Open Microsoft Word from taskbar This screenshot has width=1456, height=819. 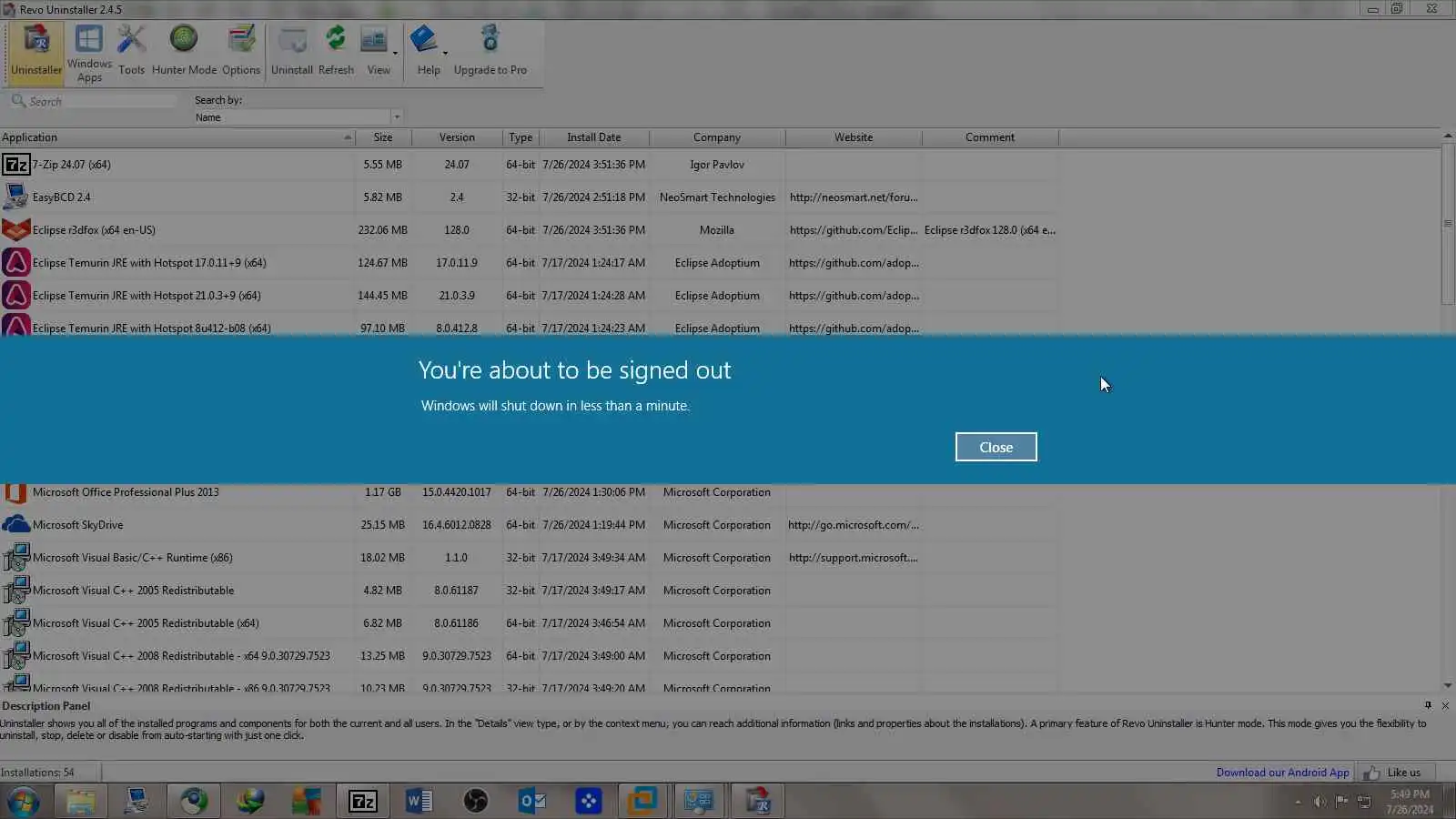pyautogui.click(x=420, y=801)
